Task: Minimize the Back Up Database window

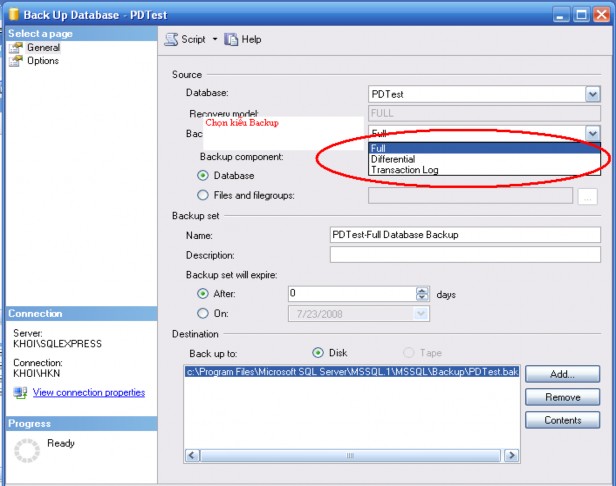Action: tap(560, 15)
